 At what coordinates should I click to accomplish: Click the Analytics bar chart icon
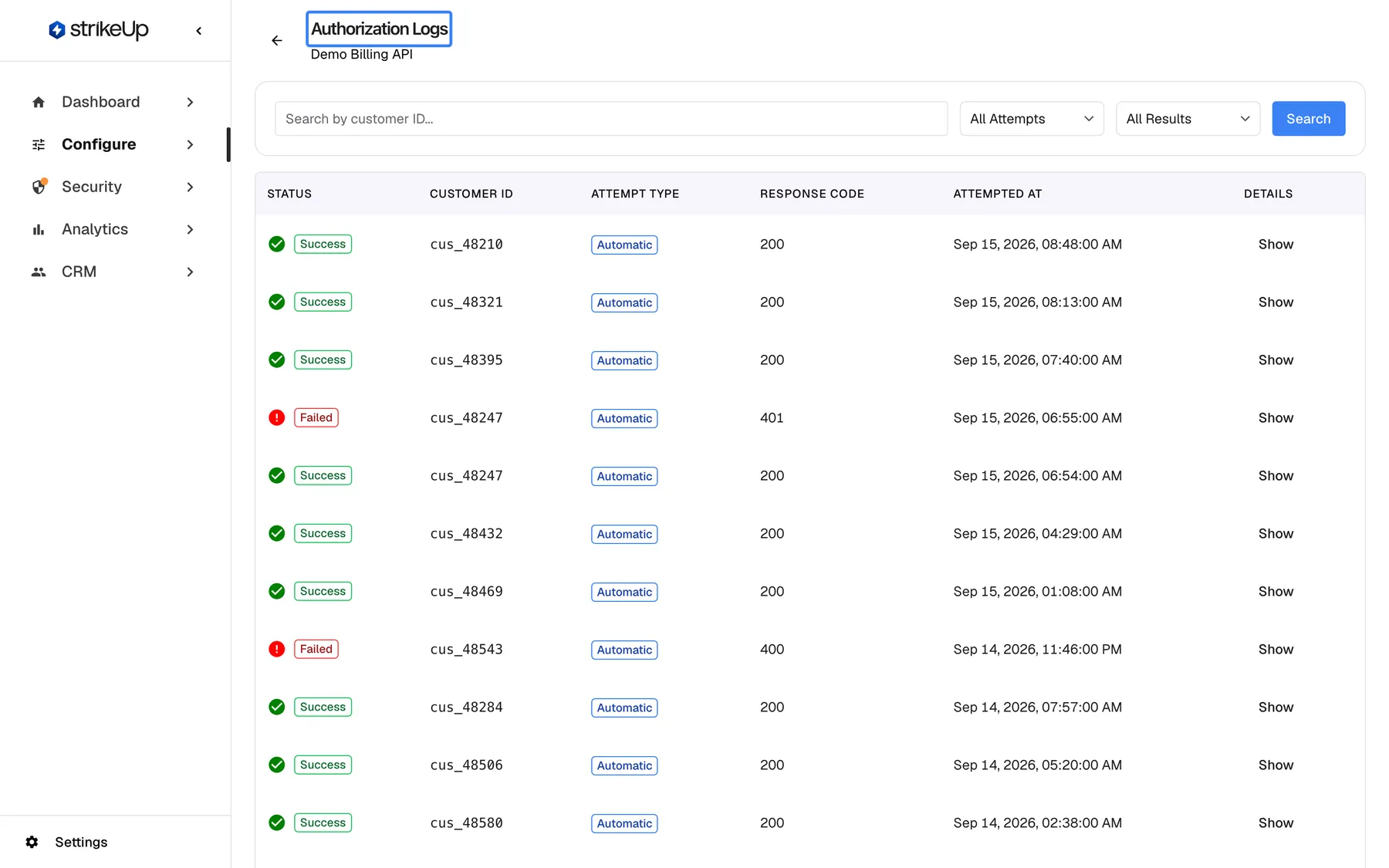[x=39, y=229]
